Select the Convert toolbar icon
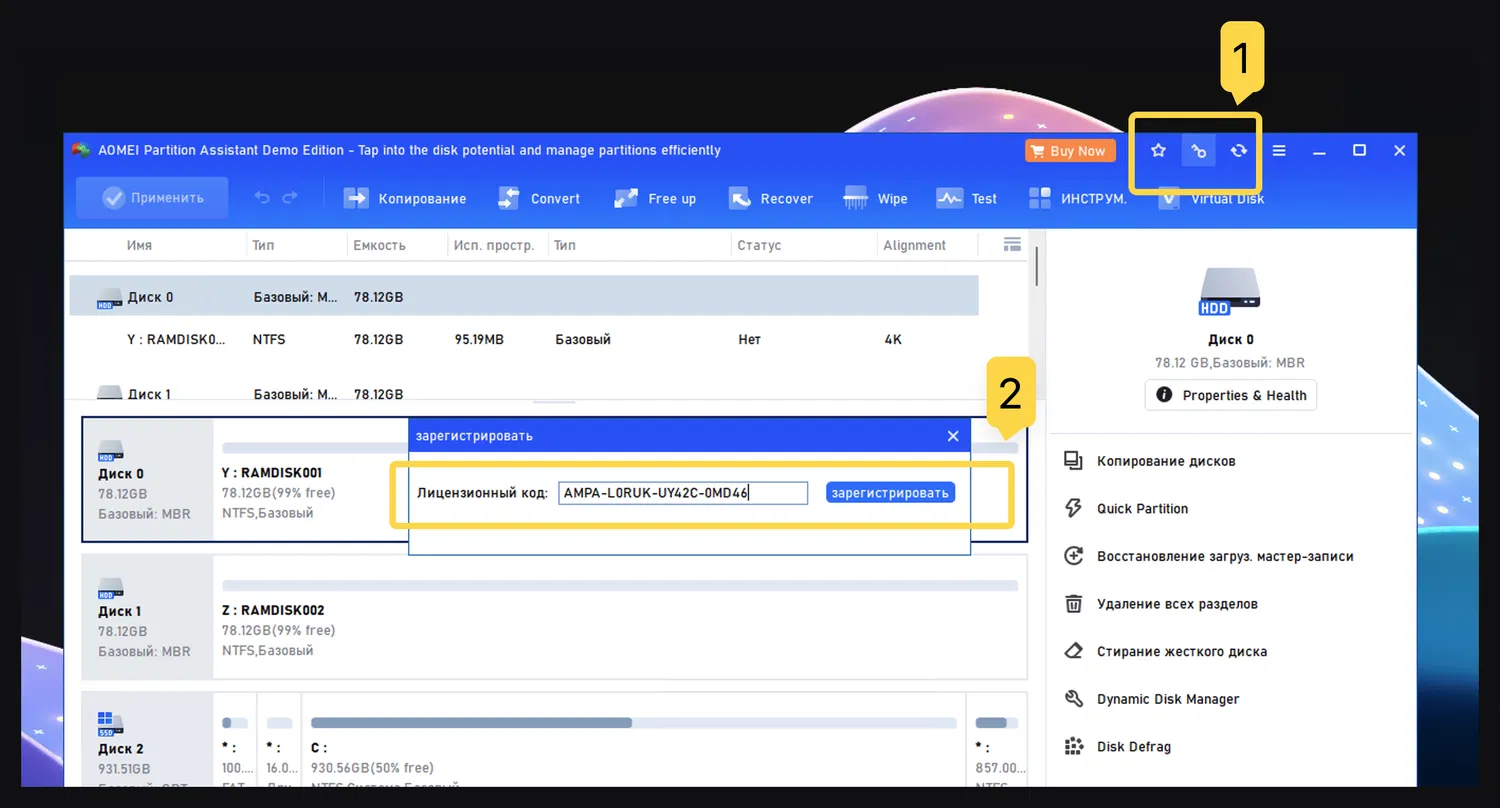 point(539,198)
